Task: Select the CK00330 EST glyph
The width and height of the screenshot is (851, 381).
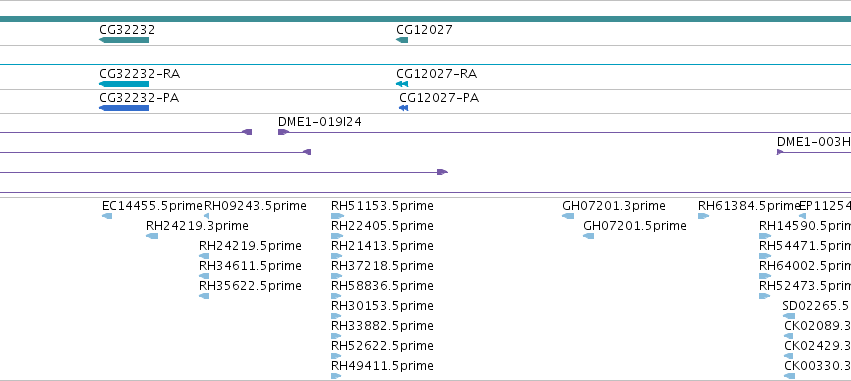Action: coord(790,376)
